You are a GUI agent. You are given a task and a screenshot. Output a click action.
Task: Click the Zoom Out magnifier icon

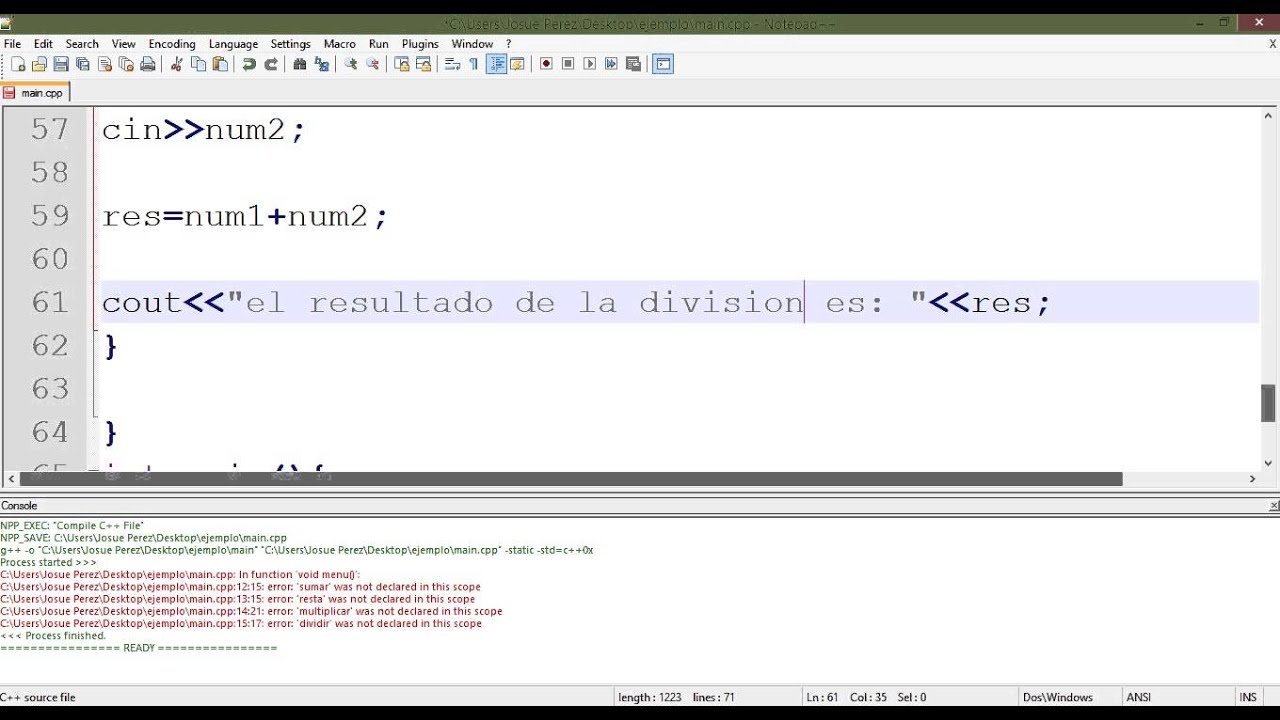373,64
